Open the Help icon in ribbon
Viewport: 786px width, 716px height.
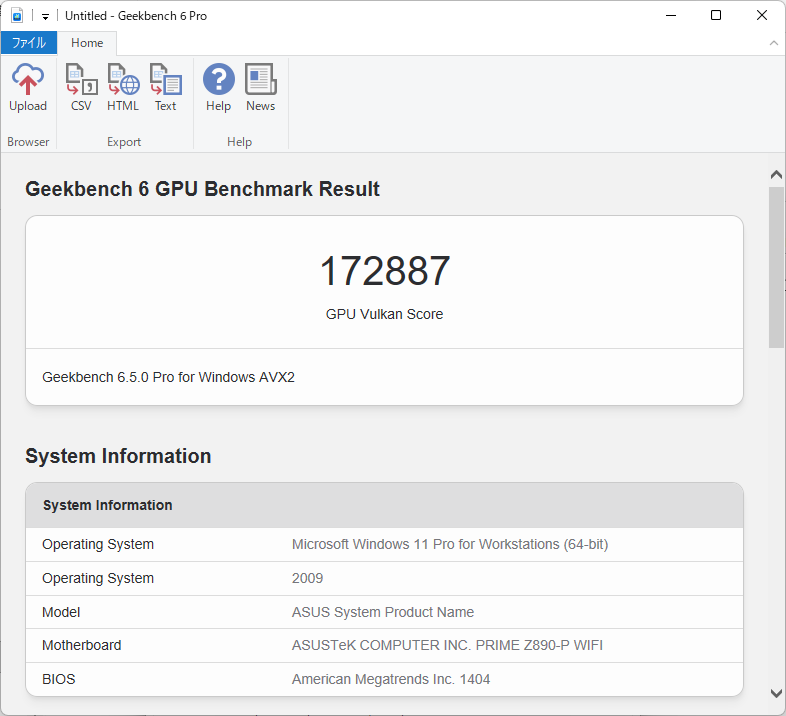click(218, 89)
